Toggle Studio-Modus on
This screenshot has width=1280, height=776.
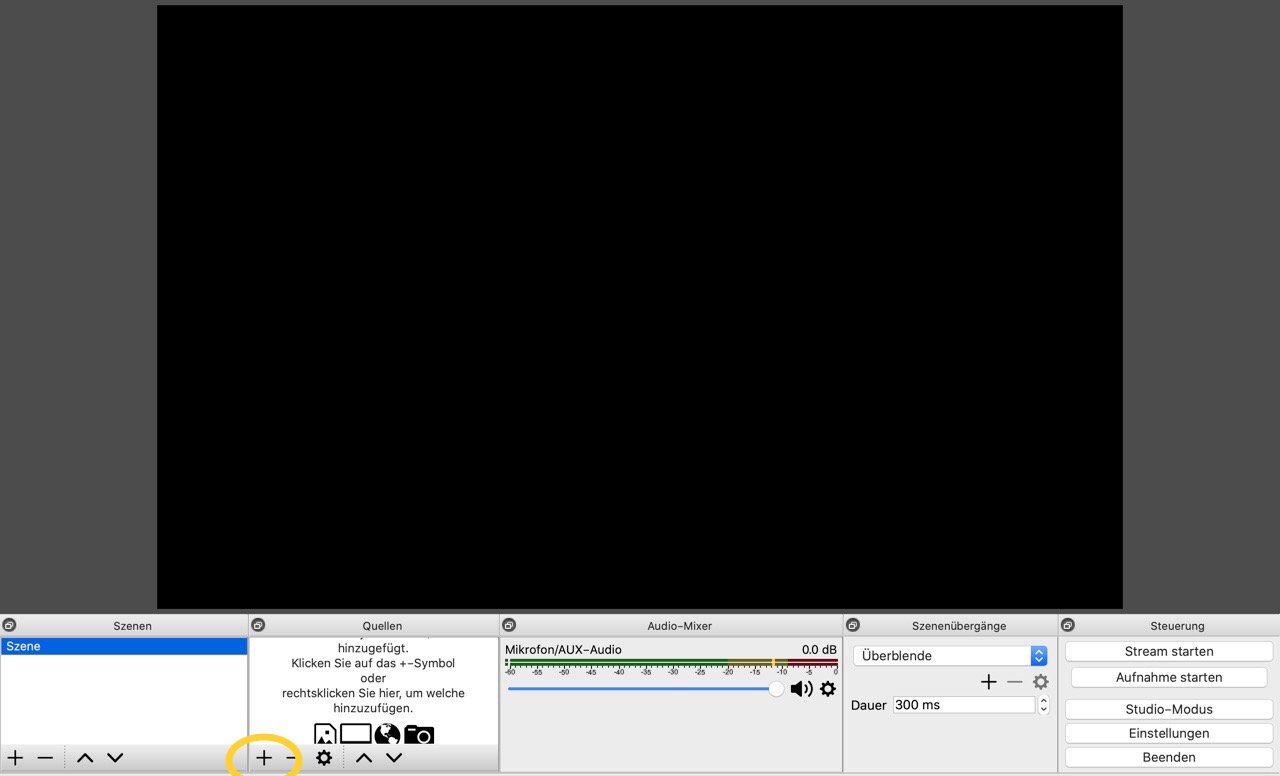pos(1168,709)
